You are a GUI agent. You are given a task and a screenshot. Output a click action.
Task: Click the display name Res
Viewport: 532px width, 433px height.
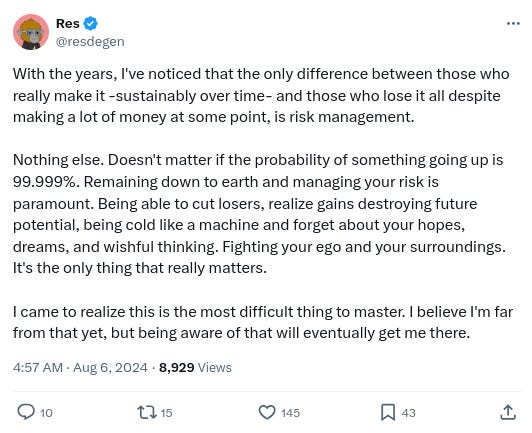(x=68, y=23)
